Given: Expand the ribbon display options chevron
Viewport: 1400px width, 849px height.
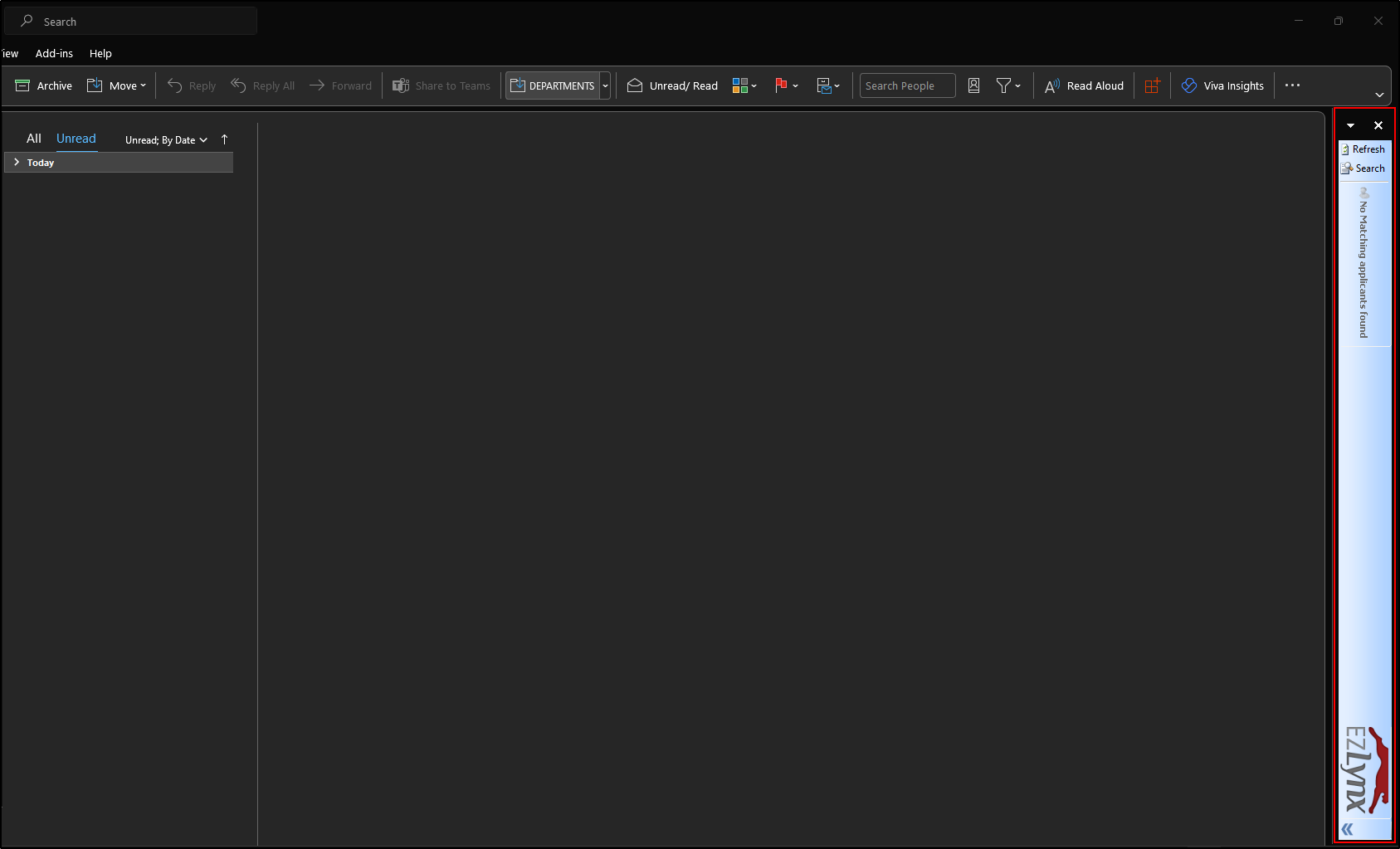Looking at the screenshot, I should [x=1379, y=95].
